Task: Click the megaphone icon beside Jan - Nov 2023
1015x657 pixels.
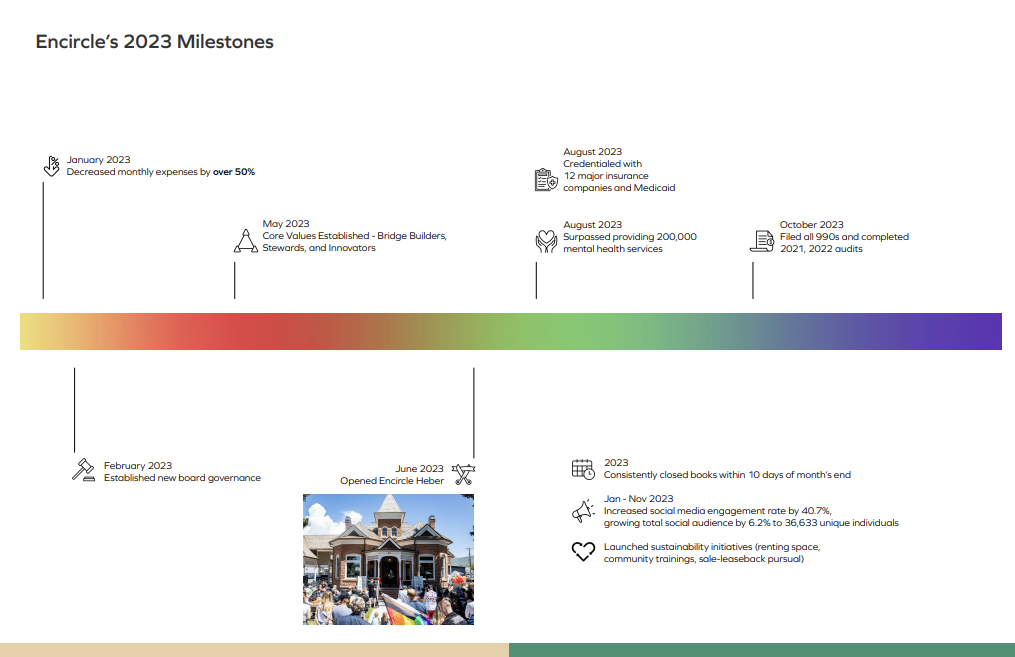Action: 583,511
